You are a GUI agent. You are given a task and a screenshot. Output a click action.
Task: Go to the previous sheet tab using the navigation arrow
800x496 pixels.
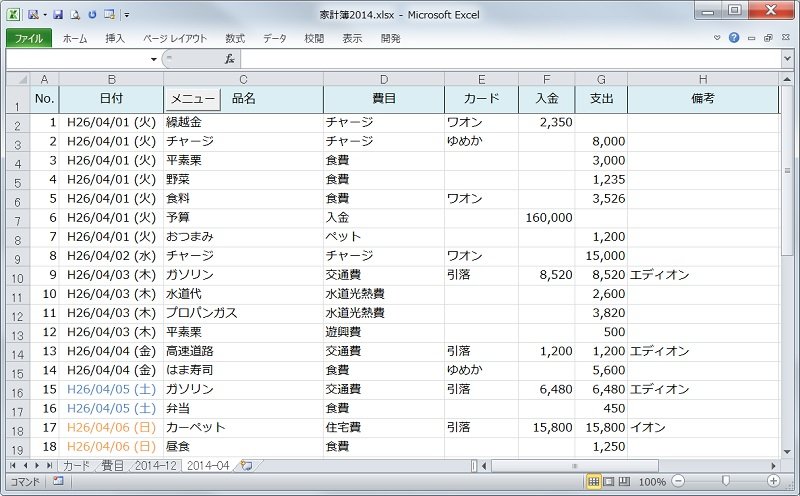pos(25,465)
